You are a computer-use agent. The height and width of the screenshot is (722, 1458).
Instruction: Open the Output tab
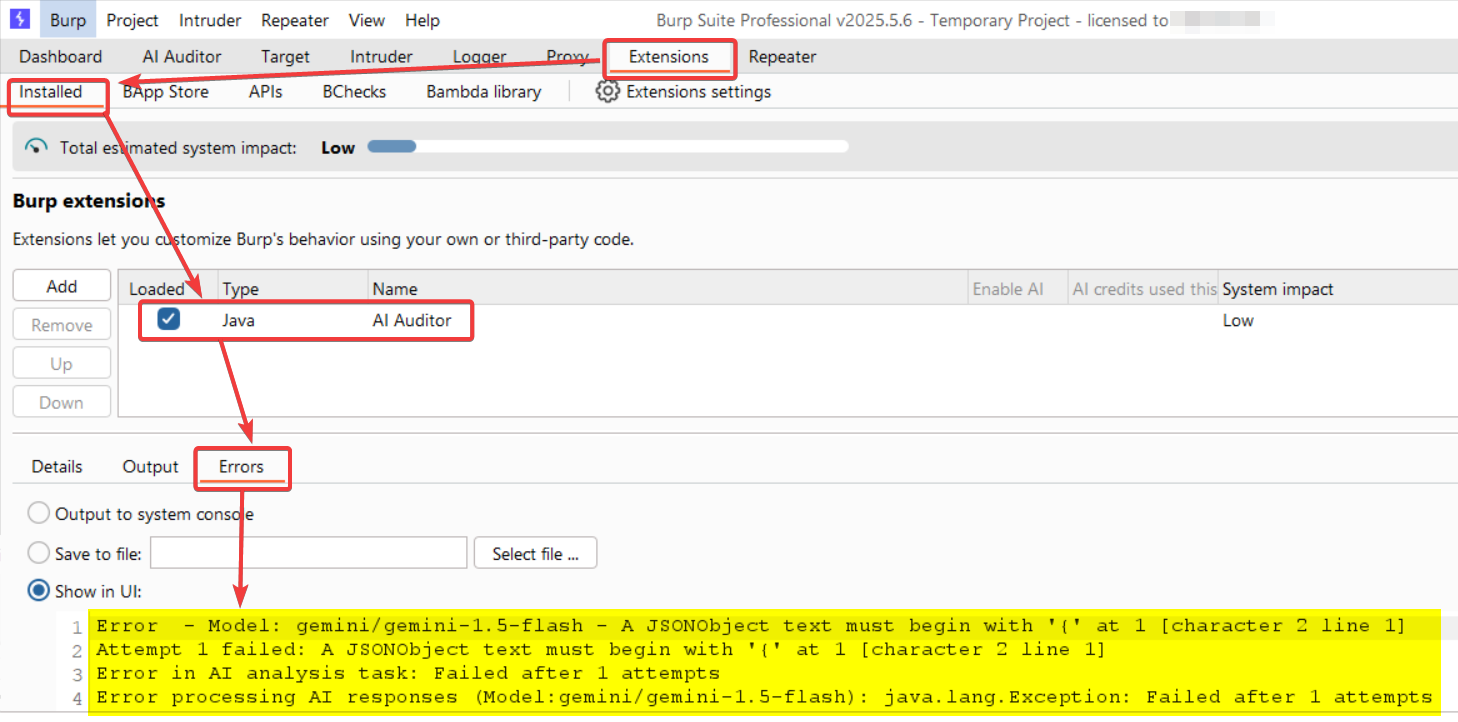(x=150, y=467)
